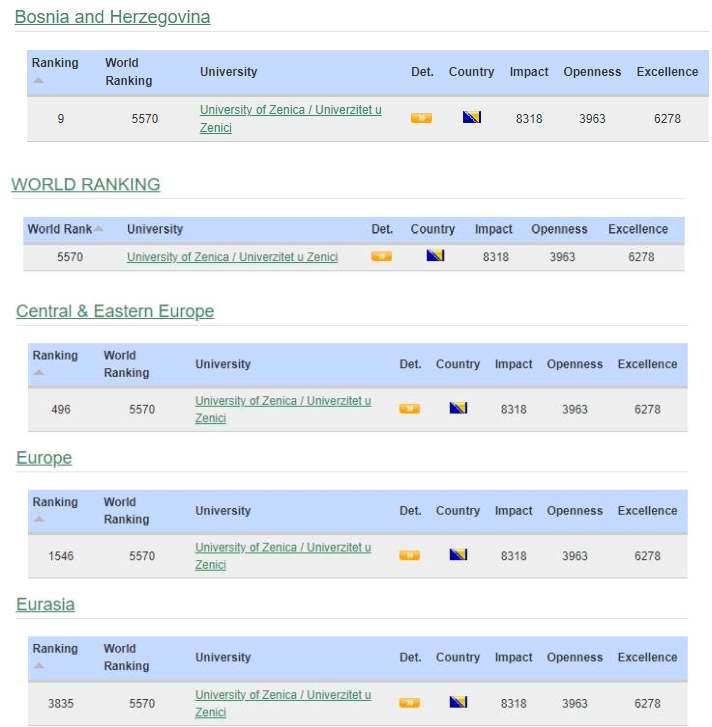Open University of Zenica link in World Ranking table

[232, 257]
